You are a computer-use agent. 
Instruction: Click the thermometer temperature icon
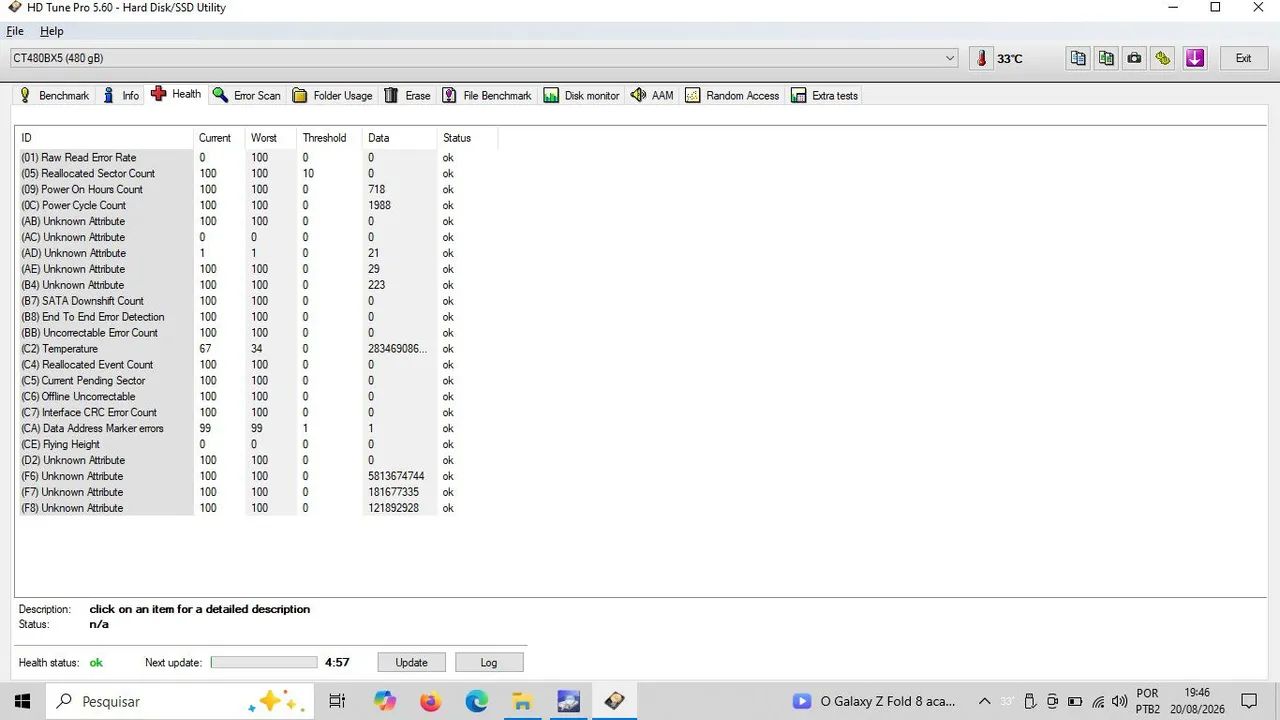pos(981,58)
